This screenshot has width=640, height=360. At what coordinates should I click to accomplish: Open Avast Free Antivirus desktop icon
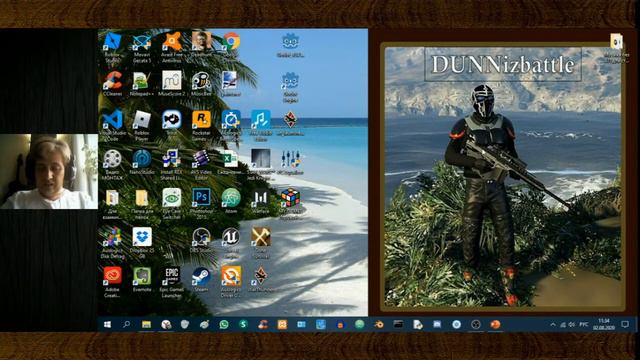point(171,47)
